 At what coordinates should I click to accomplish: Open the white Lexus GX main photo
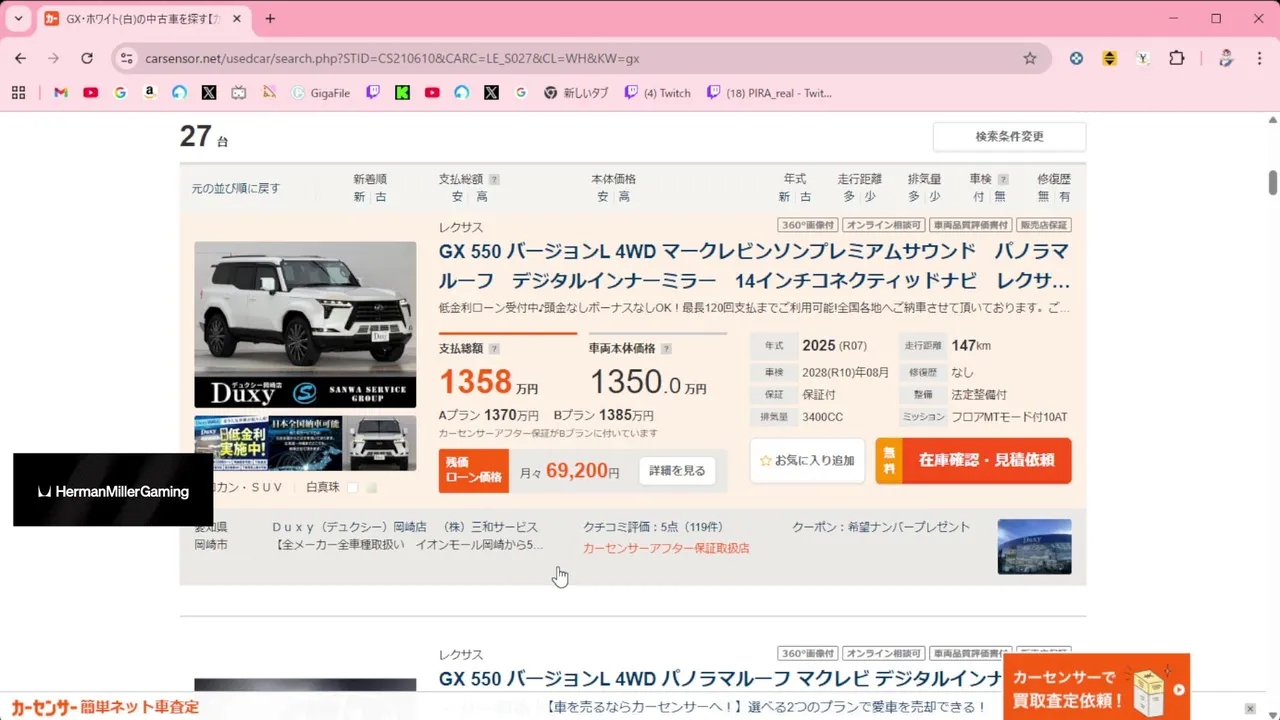click(305, 324)
